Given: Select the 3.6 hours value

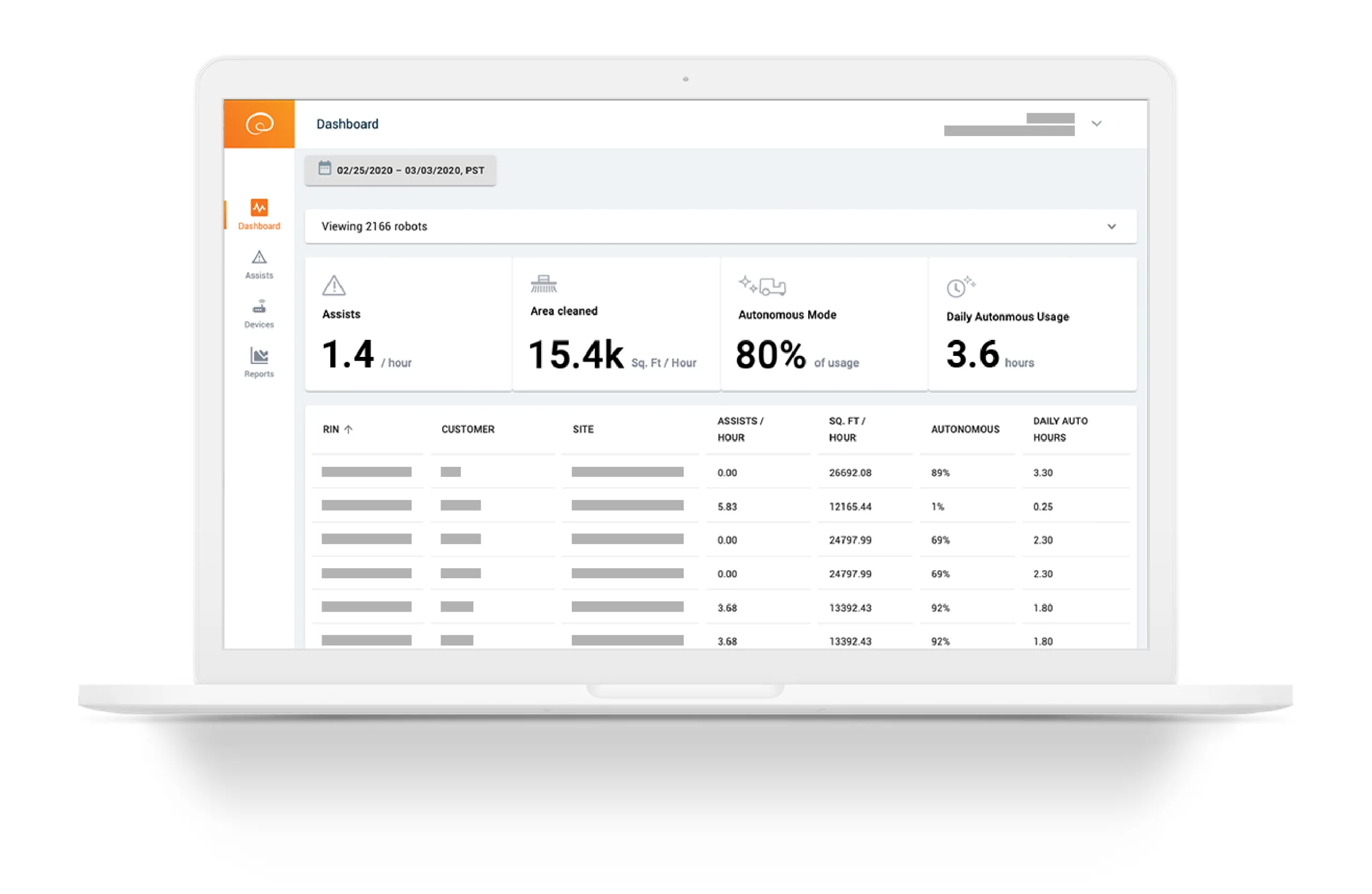Looking at the screenshot, I should 990,354.
